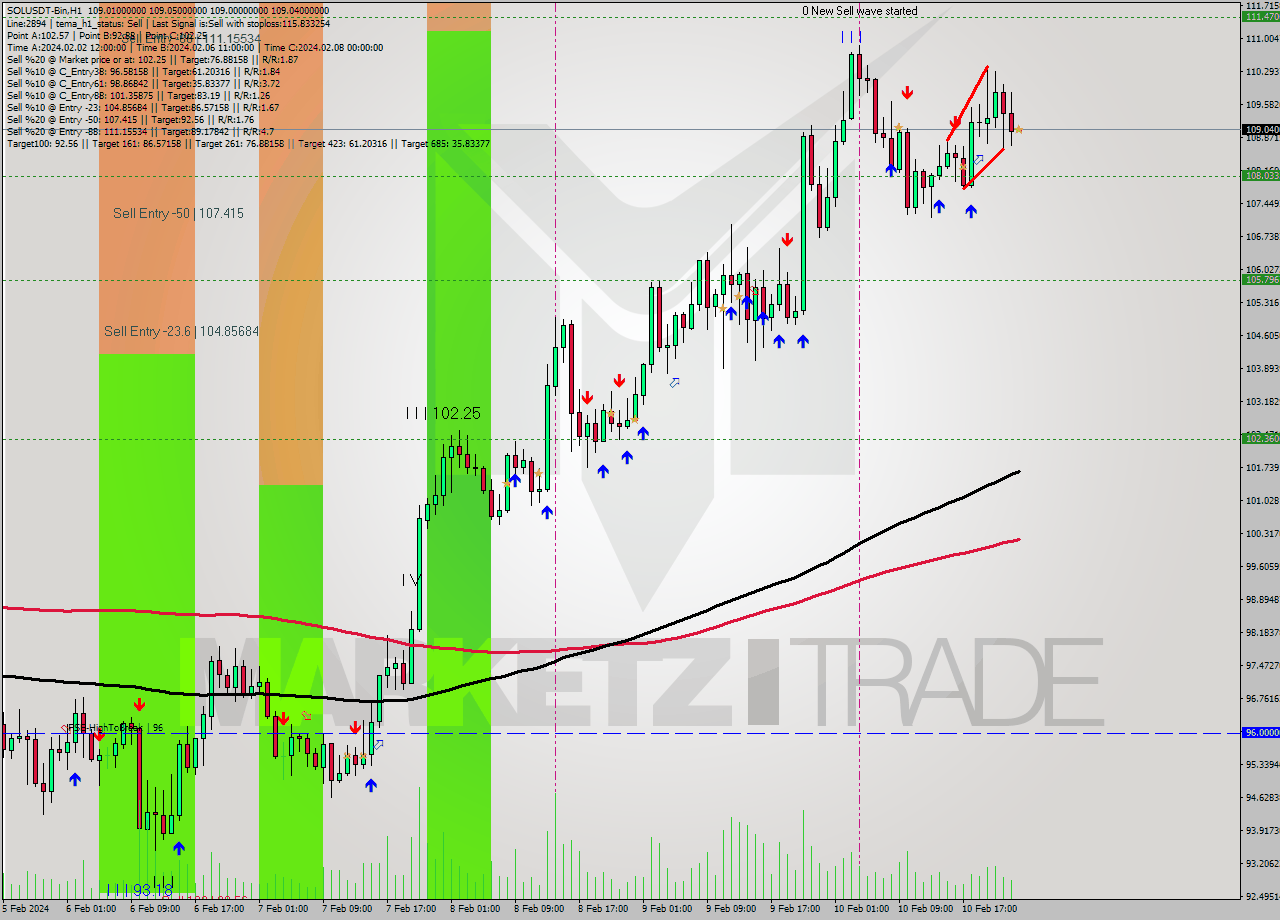Click the 110.293 price axis value
Viewport: 1280px width, 920px height.
(1262, 71)
